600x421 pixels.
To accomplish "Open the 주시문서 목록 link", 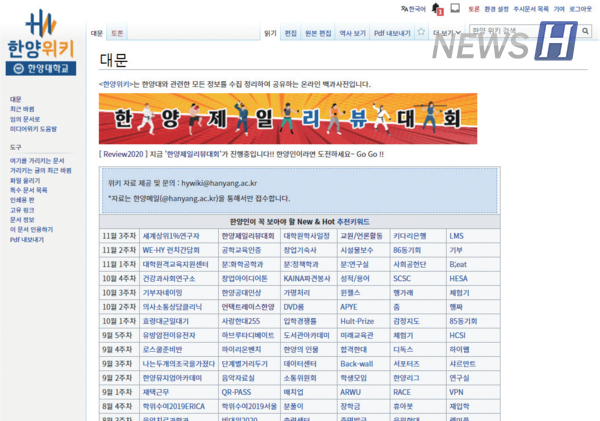I will click(x=531, y=9).
